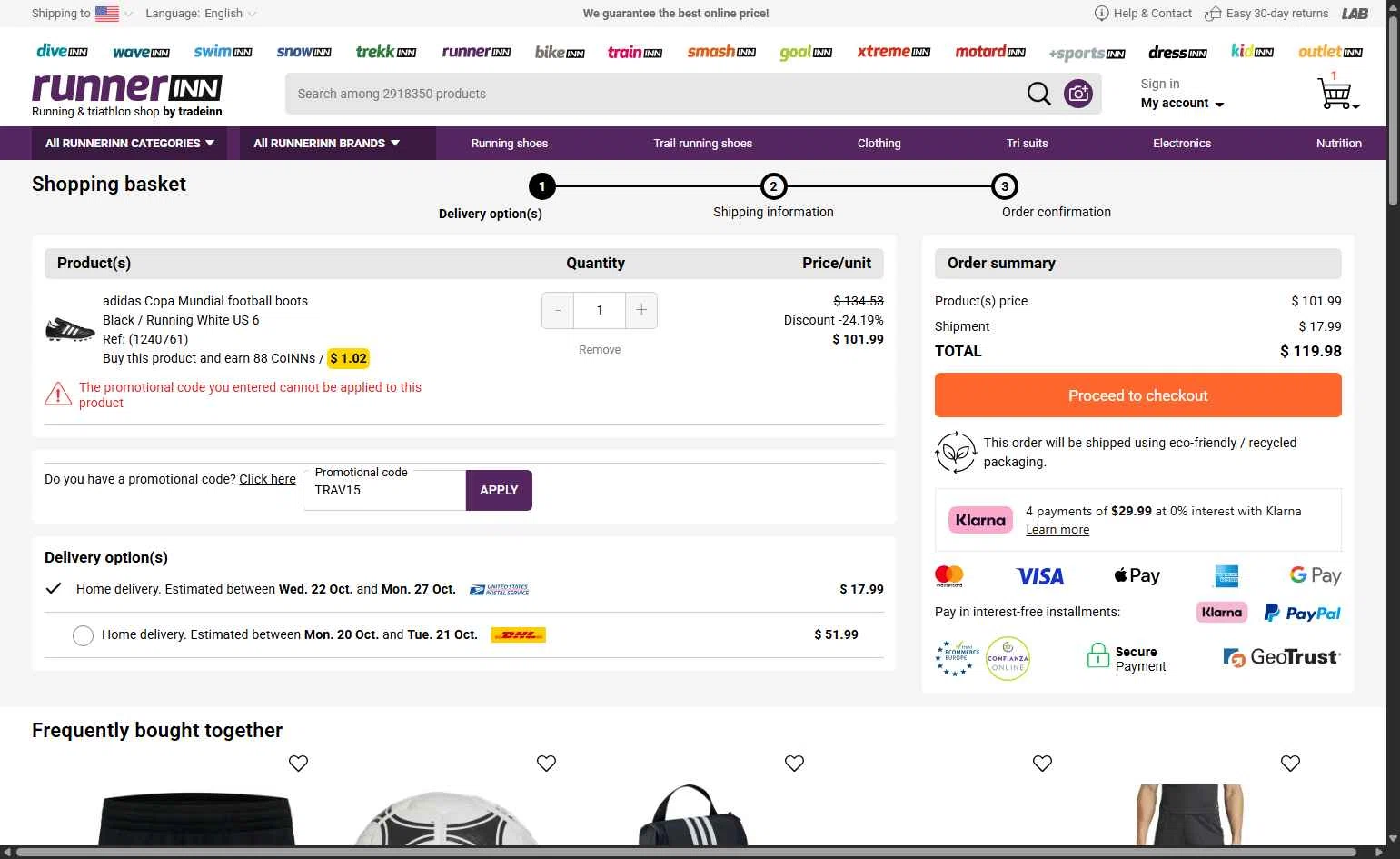The image size is (1400, 859).
Task: Expand All RunnerINN Brands dropdown
Action: click(x=326, y=144)
